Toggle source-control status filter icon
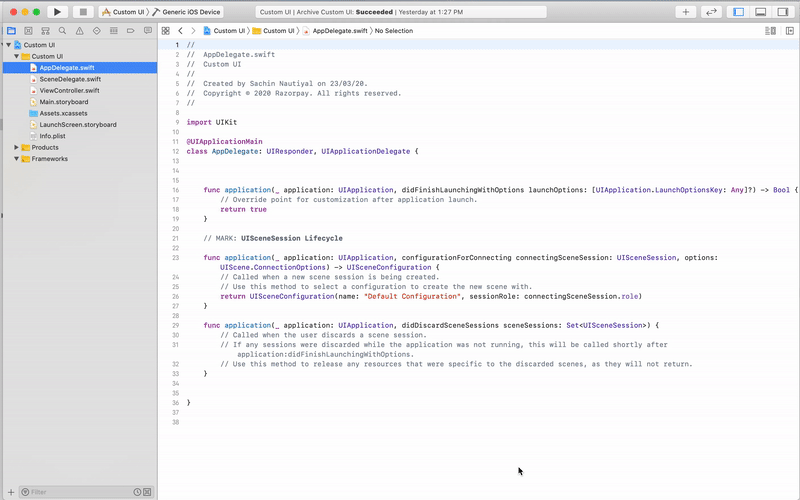 click(x=147, y=492)
